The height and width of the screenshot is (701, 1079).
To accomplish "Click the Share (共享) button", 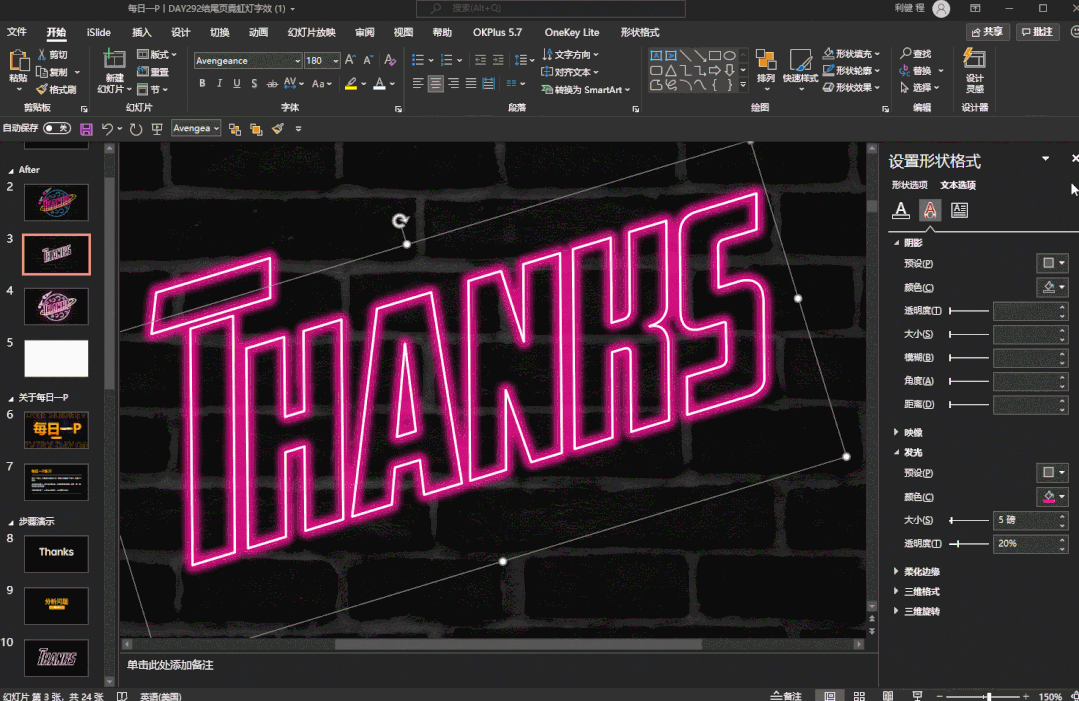I will 987,32.
